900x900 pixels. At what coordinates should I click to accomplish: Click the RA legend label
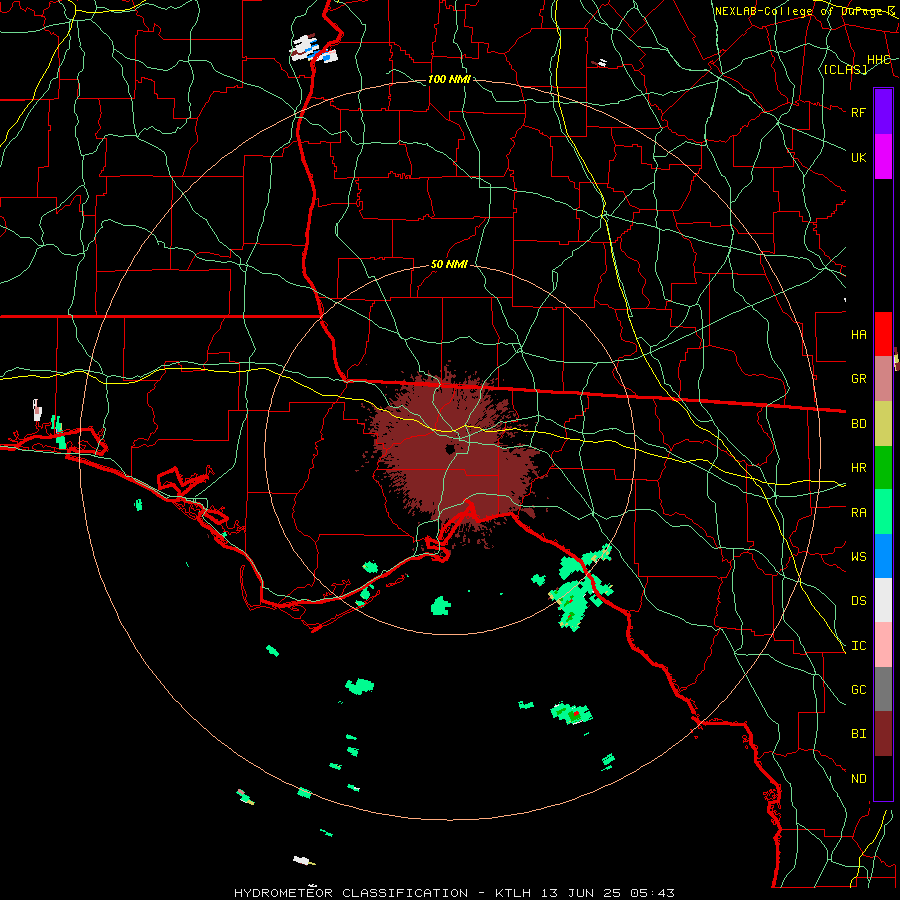point(858,513)
